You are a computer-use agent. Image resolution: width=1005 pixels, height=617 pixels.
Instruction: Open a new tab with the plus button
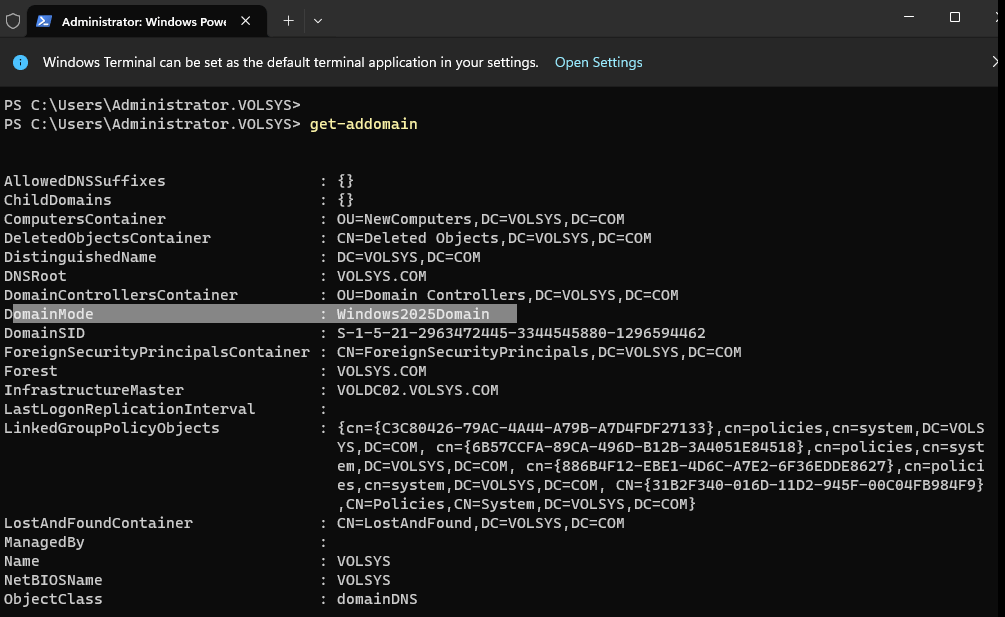[288, 21]
